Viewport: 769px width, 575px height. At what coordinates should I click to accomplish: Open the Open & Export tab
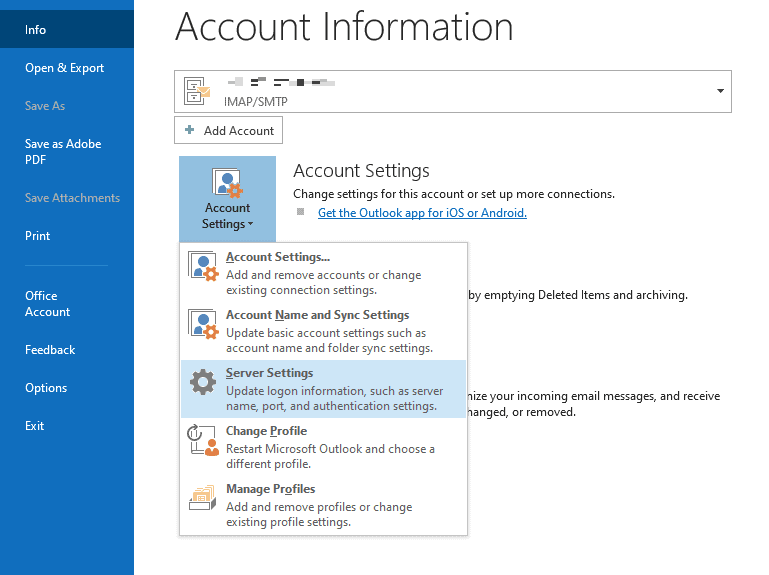[64, 68]
